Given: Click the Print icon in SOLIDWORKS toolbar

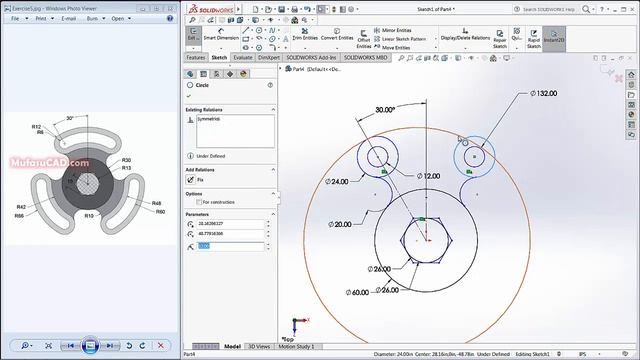Looking at the screenshot, I should click(294, 9).
